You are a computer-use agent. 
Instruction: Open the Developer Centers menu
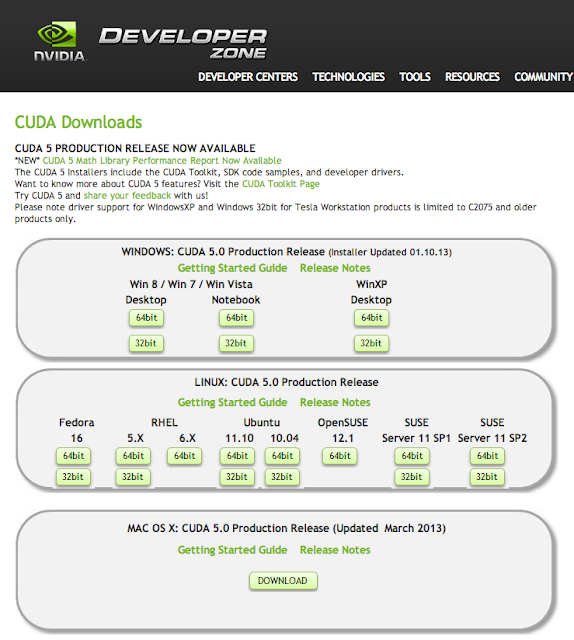[248, 77]
